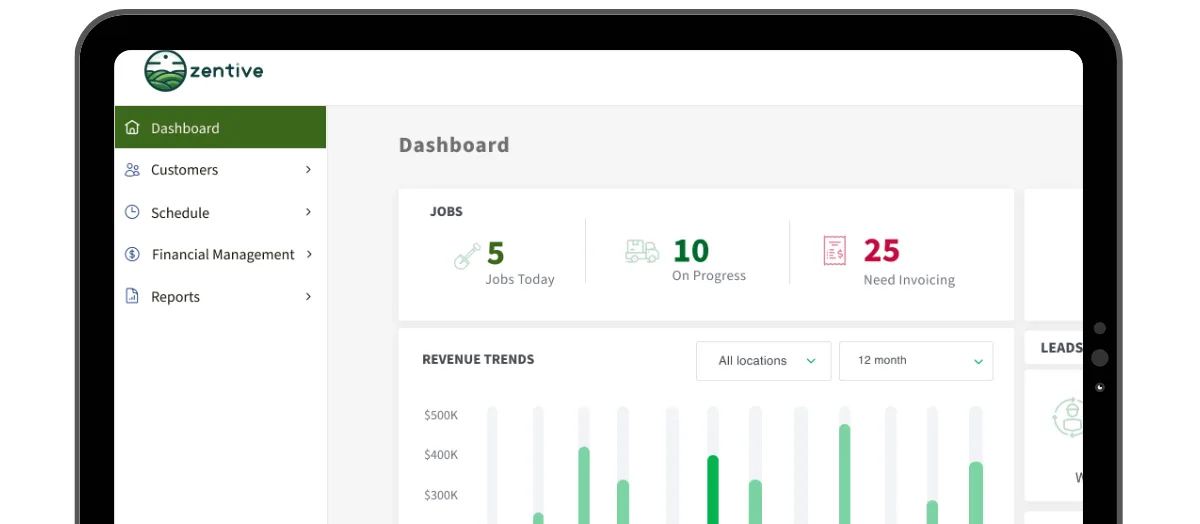Screen dimensions: 1200x524
Task: Click the dark green highlighted revenue bar
Action: 713,490
